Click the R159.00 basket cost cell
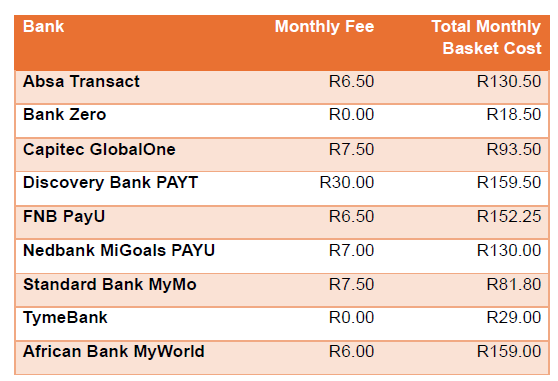The height and width of the screenshot is (381, 558). [509, 351]
